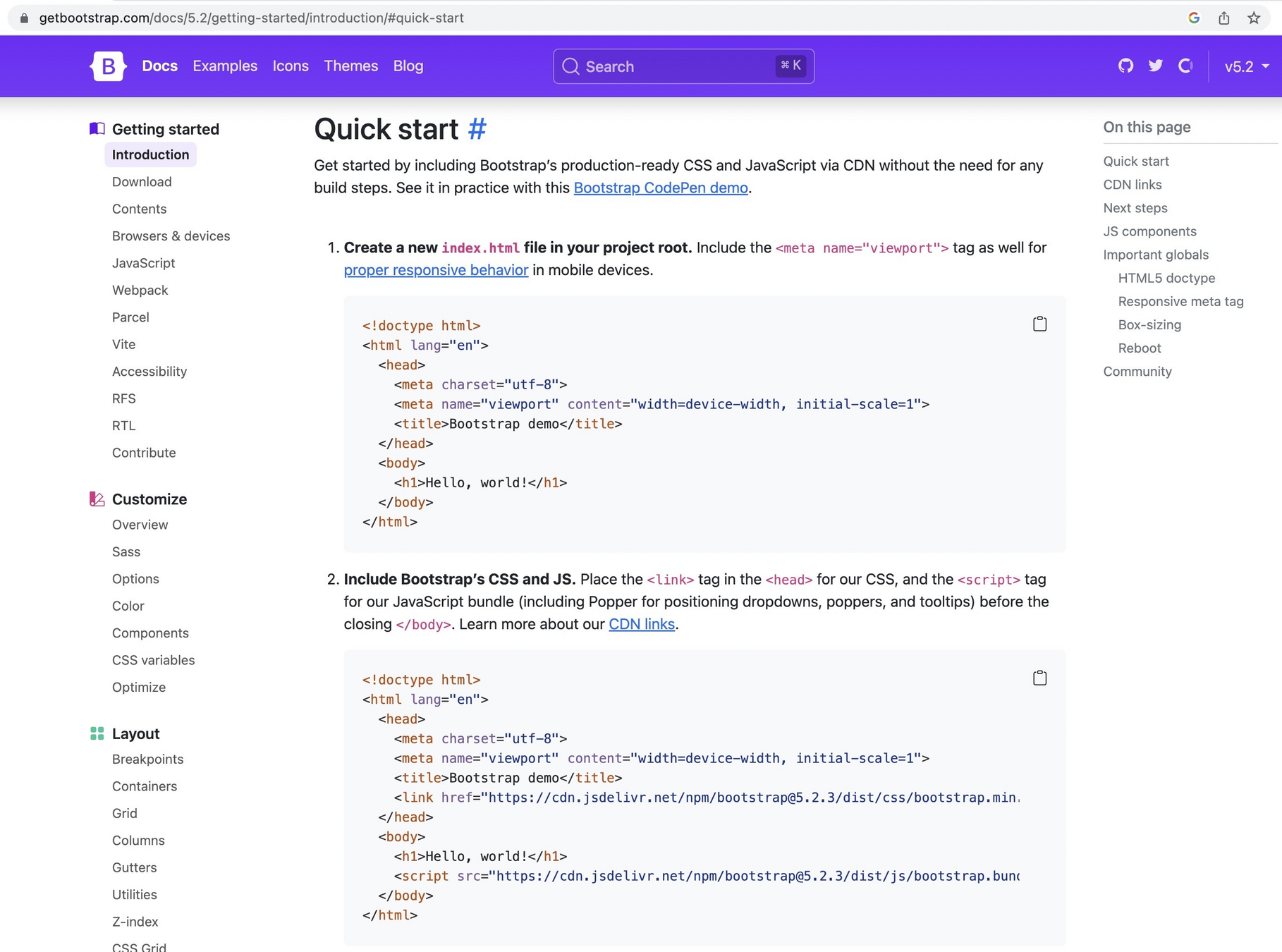Jump to Responsive meta tag section

(1181, 301)
